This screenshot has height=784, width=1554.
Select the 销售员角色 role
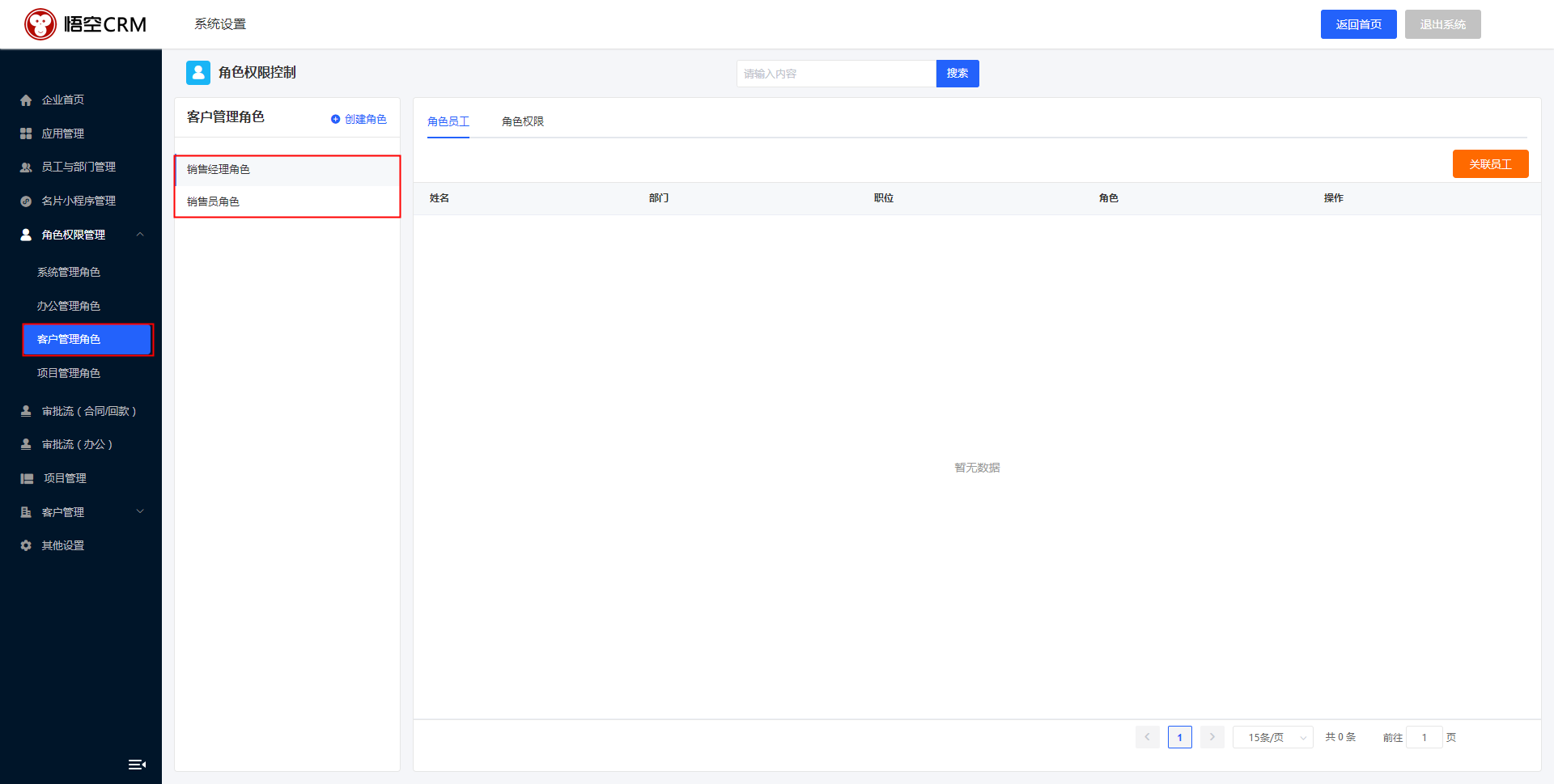pos(287,201)
